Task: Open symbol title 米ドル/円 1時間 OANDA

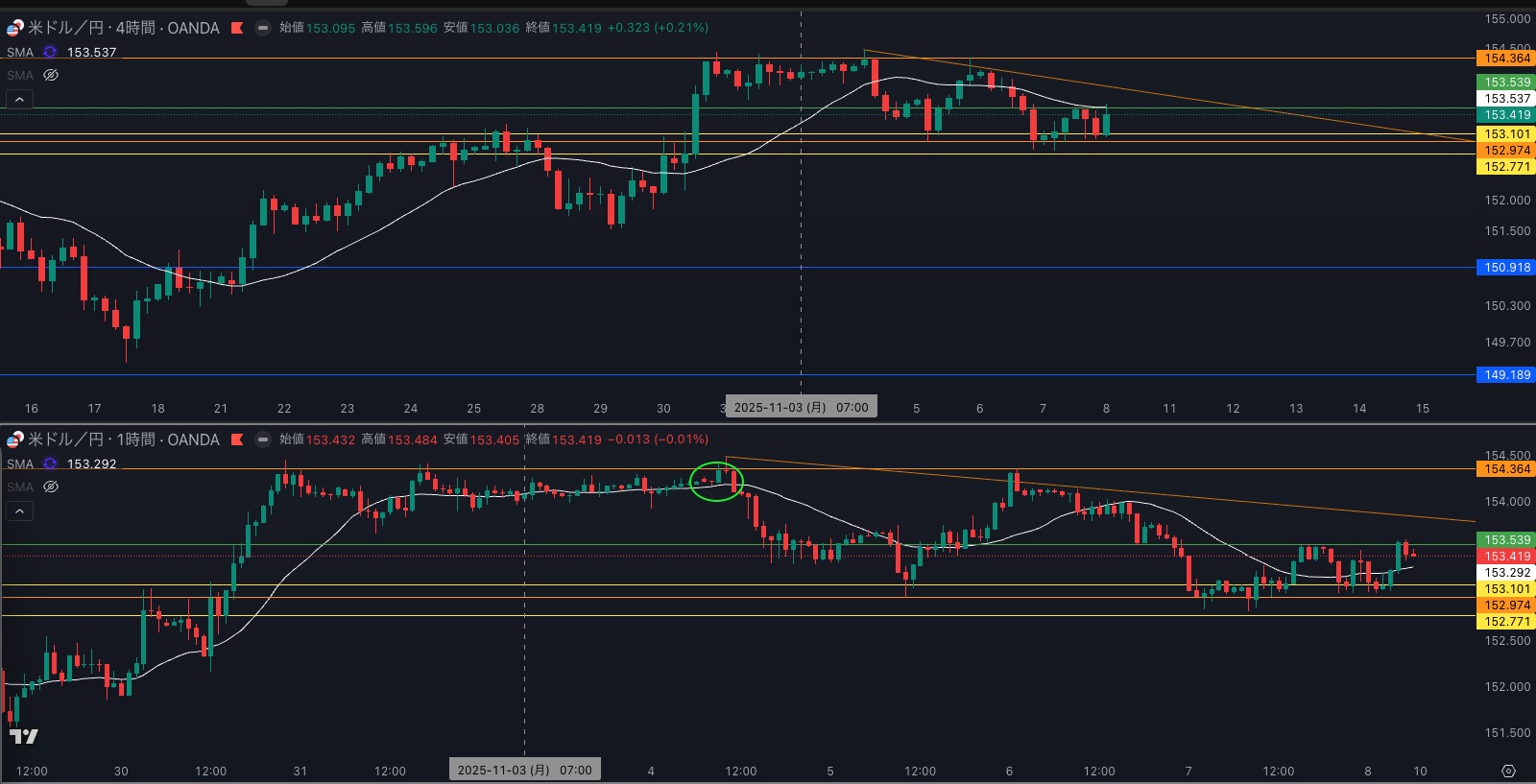Action: 124,440
